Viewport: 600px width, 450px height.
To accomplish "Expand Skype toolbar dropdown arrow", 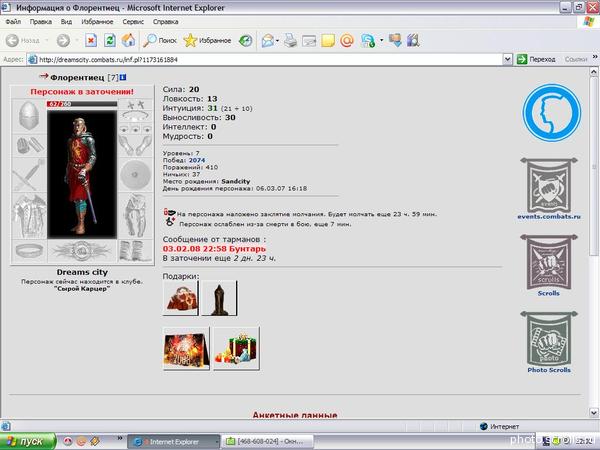I will pyautogui.click(x=382, y=41).
